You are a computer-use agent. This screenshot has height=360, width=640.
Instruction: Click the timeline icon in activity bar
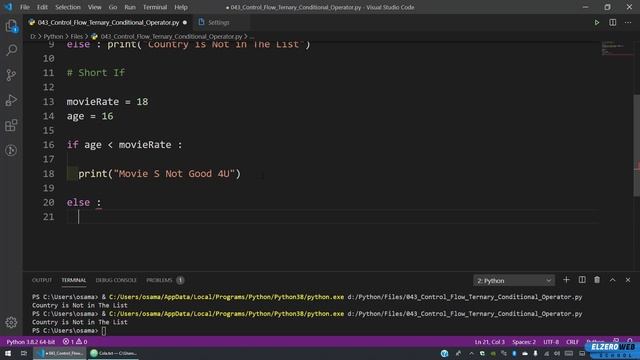(x=11, y=150)
